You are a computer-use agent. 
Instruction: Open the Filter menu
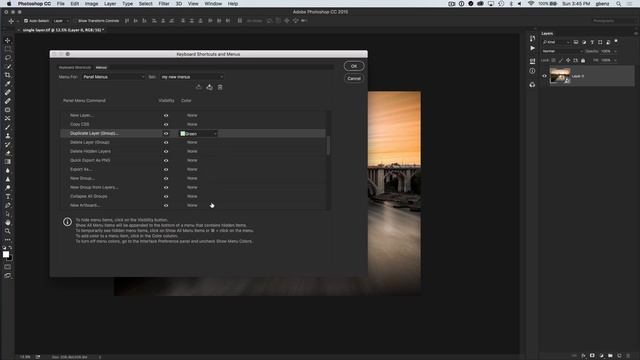click(164, 4)
